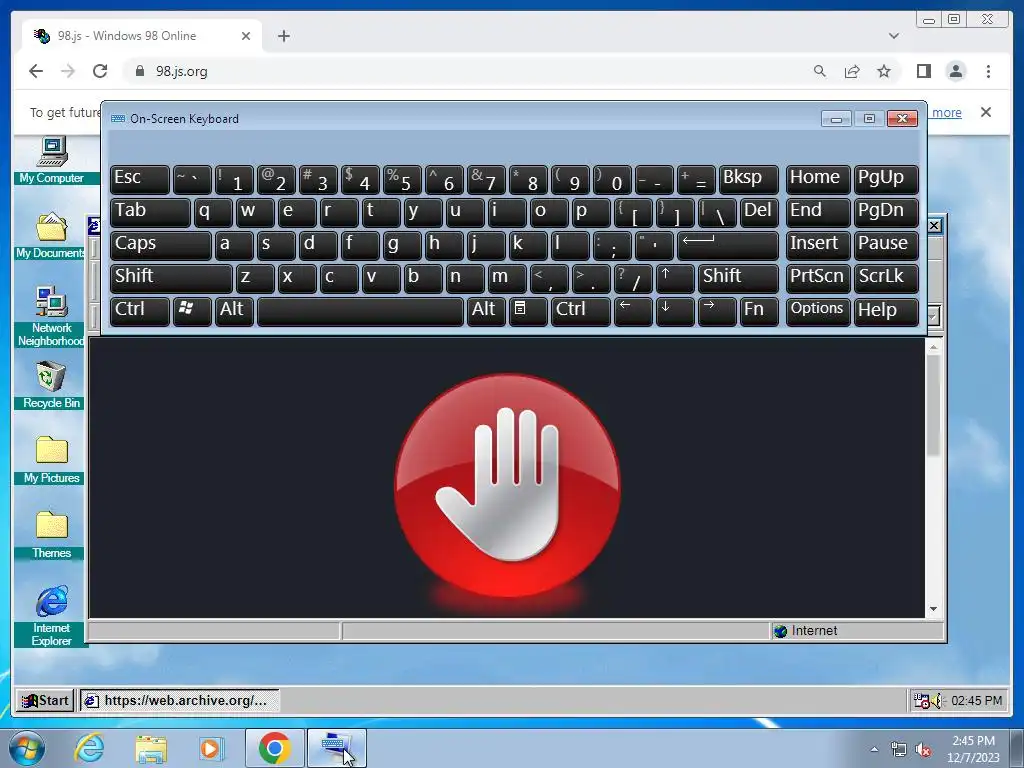Open My Pictures folder icon
Image resolution: width=1024 pixels, height=768 pixels.
[x=51, y=460]
